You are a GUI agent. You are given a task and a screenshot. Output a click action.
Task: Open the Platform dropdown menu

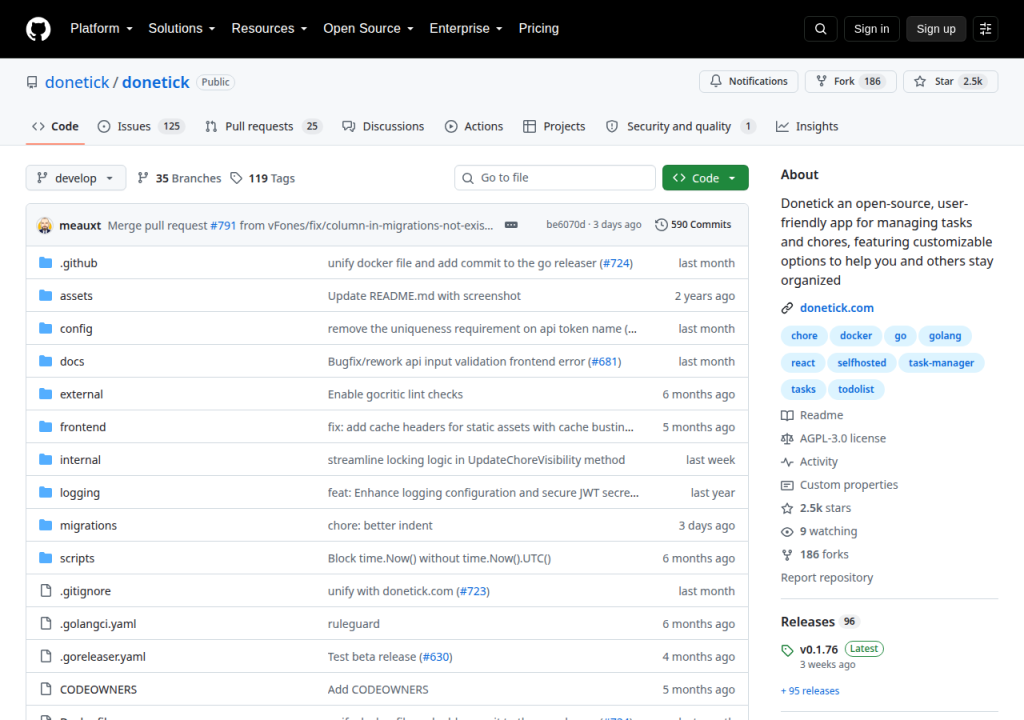coord(101,29)
